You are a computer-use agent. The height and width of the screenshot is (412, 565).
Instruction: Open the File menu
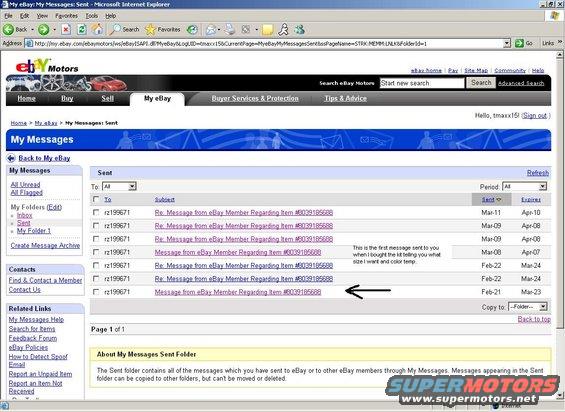click(x=8, y=16)
